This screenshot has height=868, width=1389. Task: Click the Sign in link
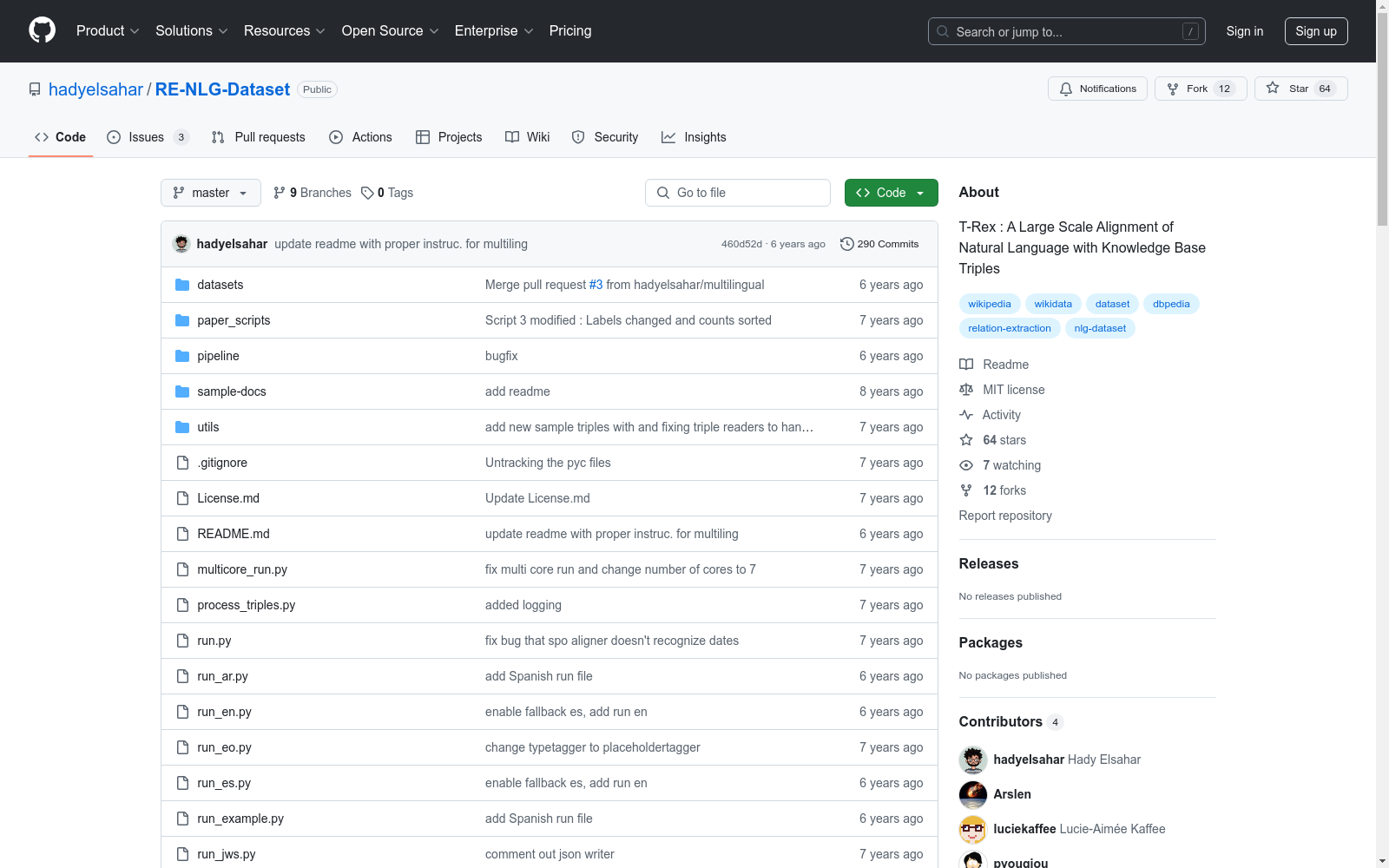pyautogui.click(x=1245, y=31)
